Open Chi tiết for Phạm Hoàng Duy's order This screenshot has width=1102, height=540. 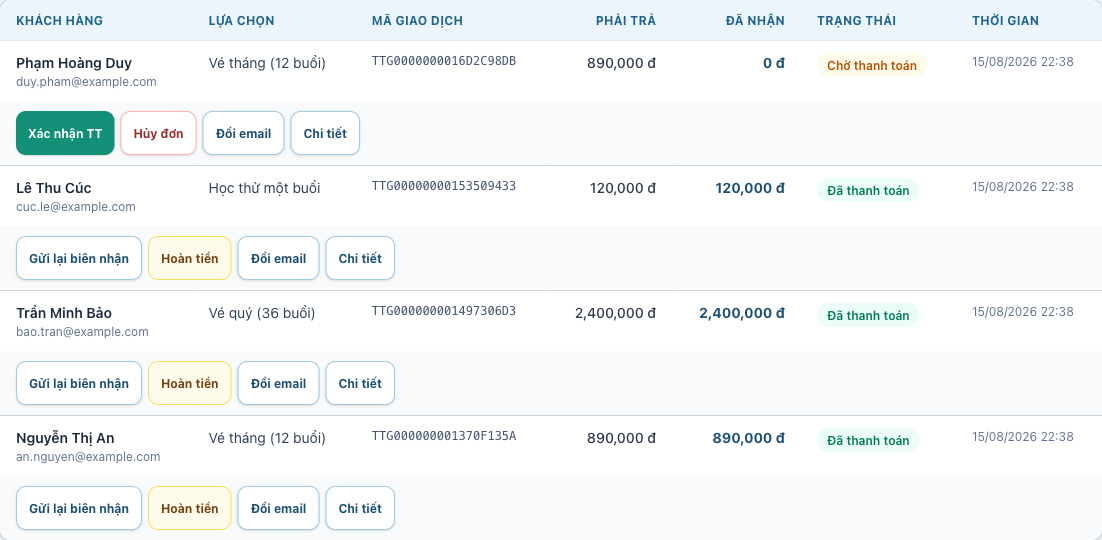pyautogui.click(x=325, y=133)
